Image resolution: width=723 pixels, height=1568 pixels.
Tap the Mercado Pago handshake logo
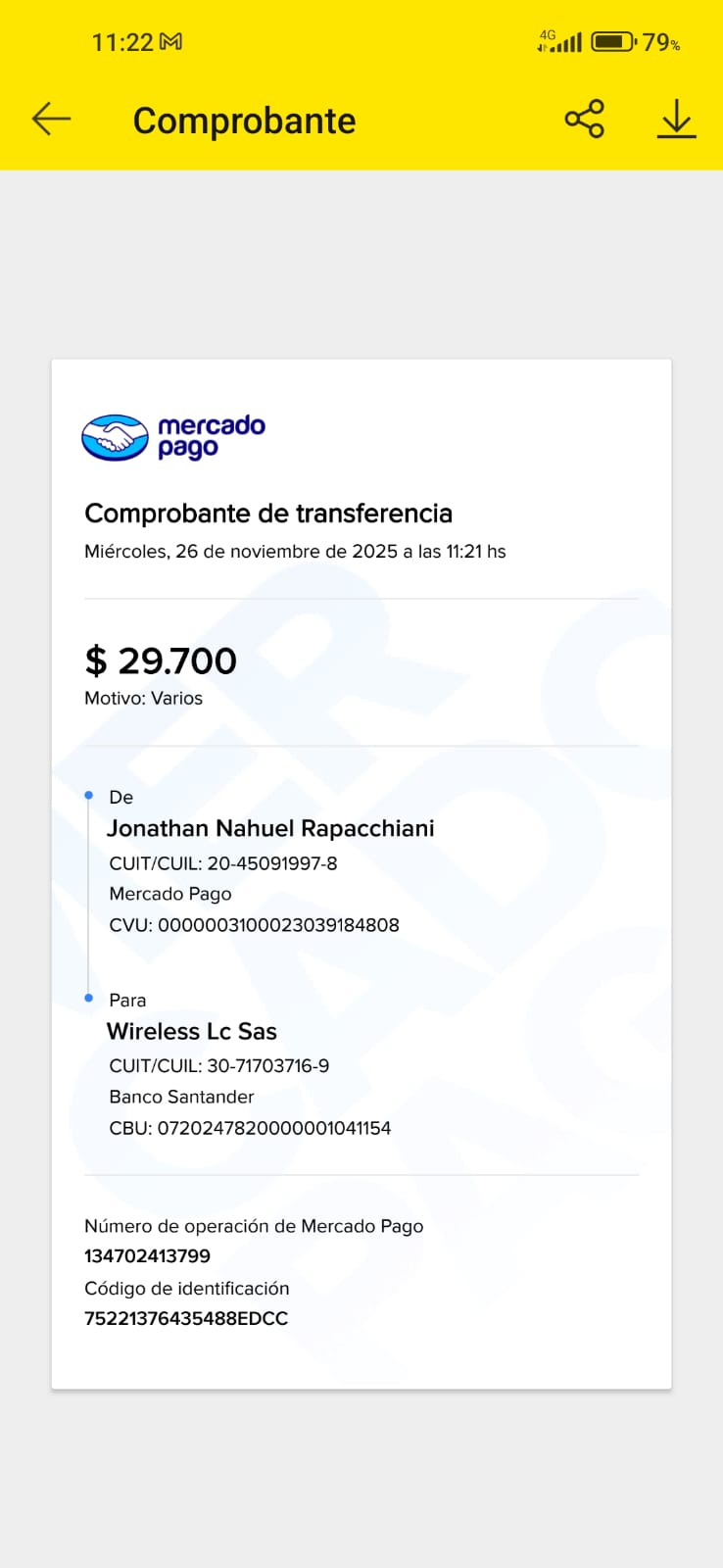click(115, 437)
